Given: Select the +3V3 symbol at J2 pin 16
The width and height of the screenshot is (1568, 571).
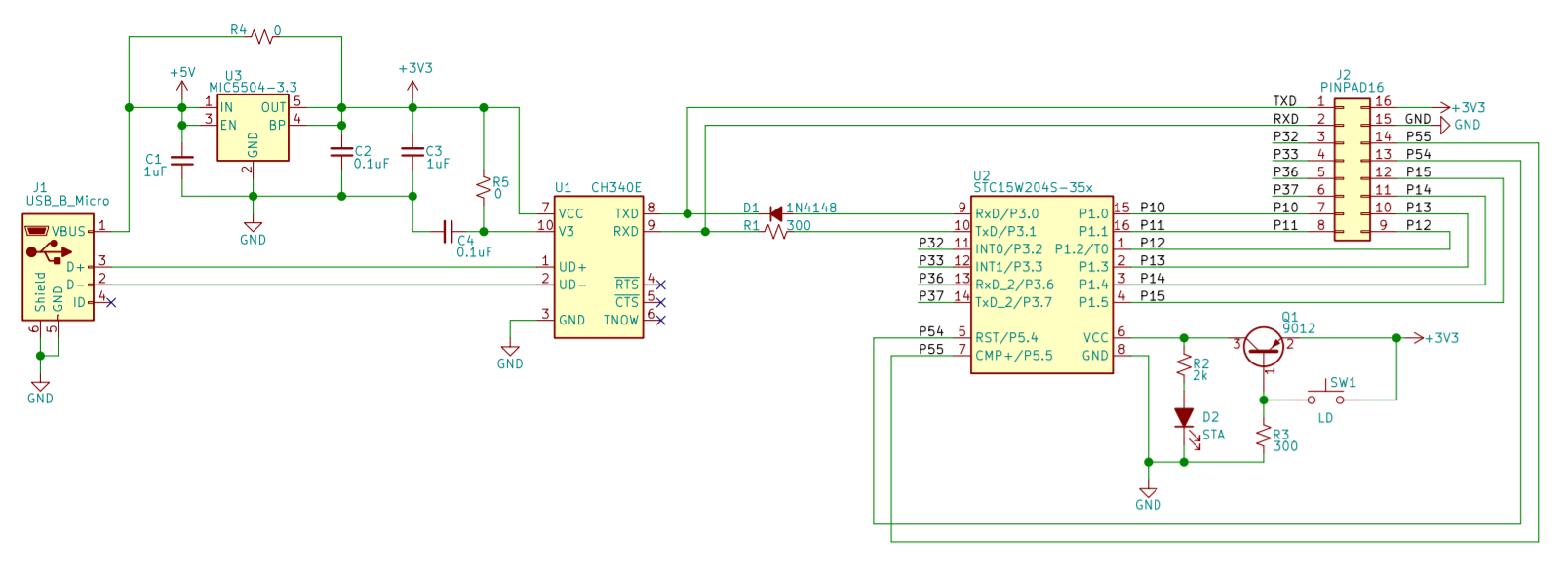Looking at the screenshot, I should [x=1443, y=107].
